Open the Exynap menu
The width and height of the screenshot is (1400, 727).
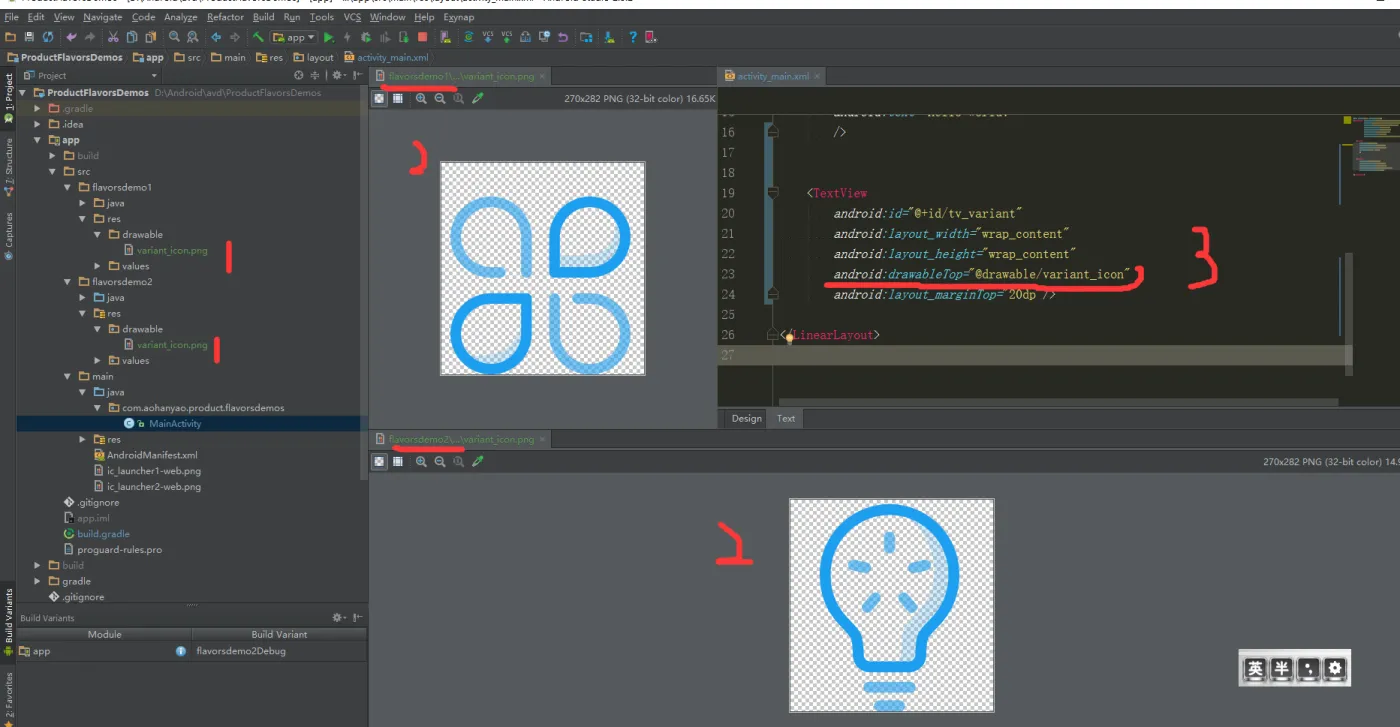[x=459, y=17]
